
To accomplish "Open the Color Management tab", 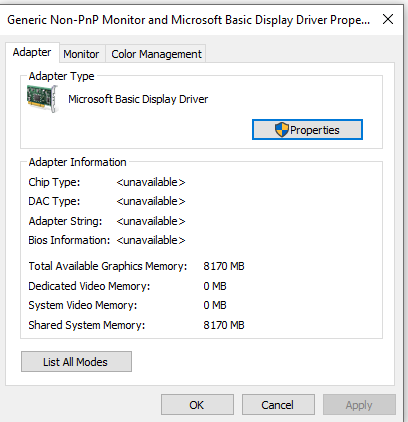I will tap(156, 54).
